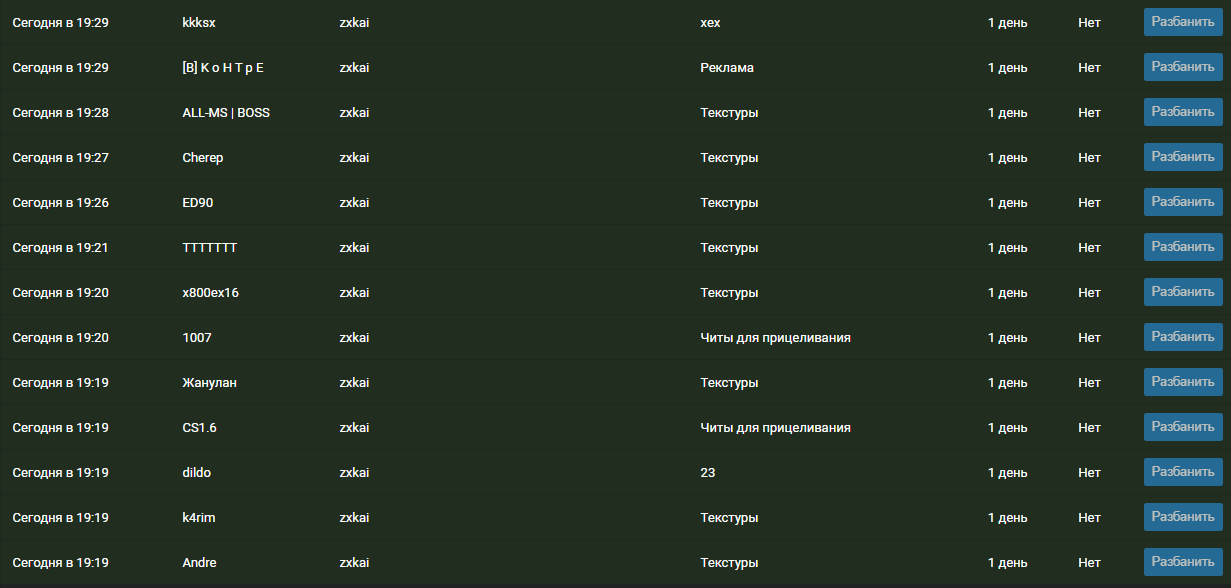Click the timestamp Сегодня в 19:28

60,113
